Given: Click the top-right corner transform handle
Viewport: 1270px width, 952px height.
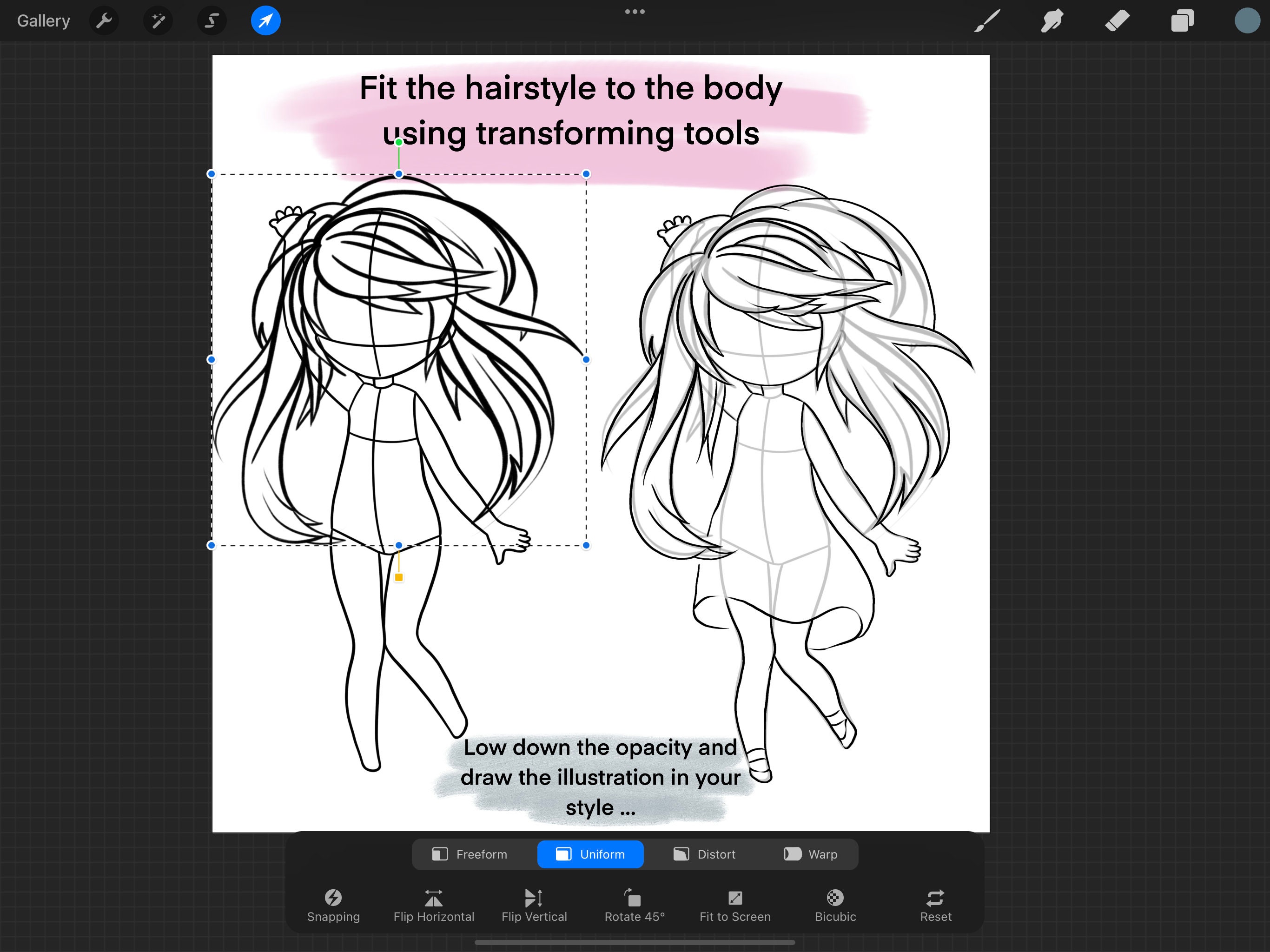Looking at the screenshot, I should pos(586,173).
